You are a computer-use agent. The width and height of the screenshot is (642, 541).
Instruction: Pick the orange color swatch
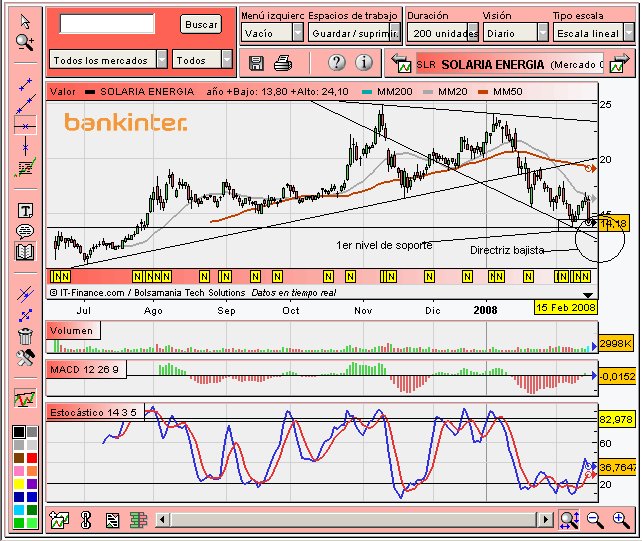(32, 471)
